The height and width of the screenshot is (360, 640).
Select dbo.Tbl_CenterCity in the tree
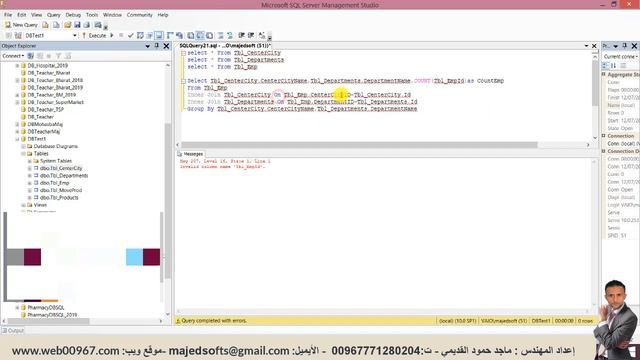pyautogui.click(x=61, y=168)
